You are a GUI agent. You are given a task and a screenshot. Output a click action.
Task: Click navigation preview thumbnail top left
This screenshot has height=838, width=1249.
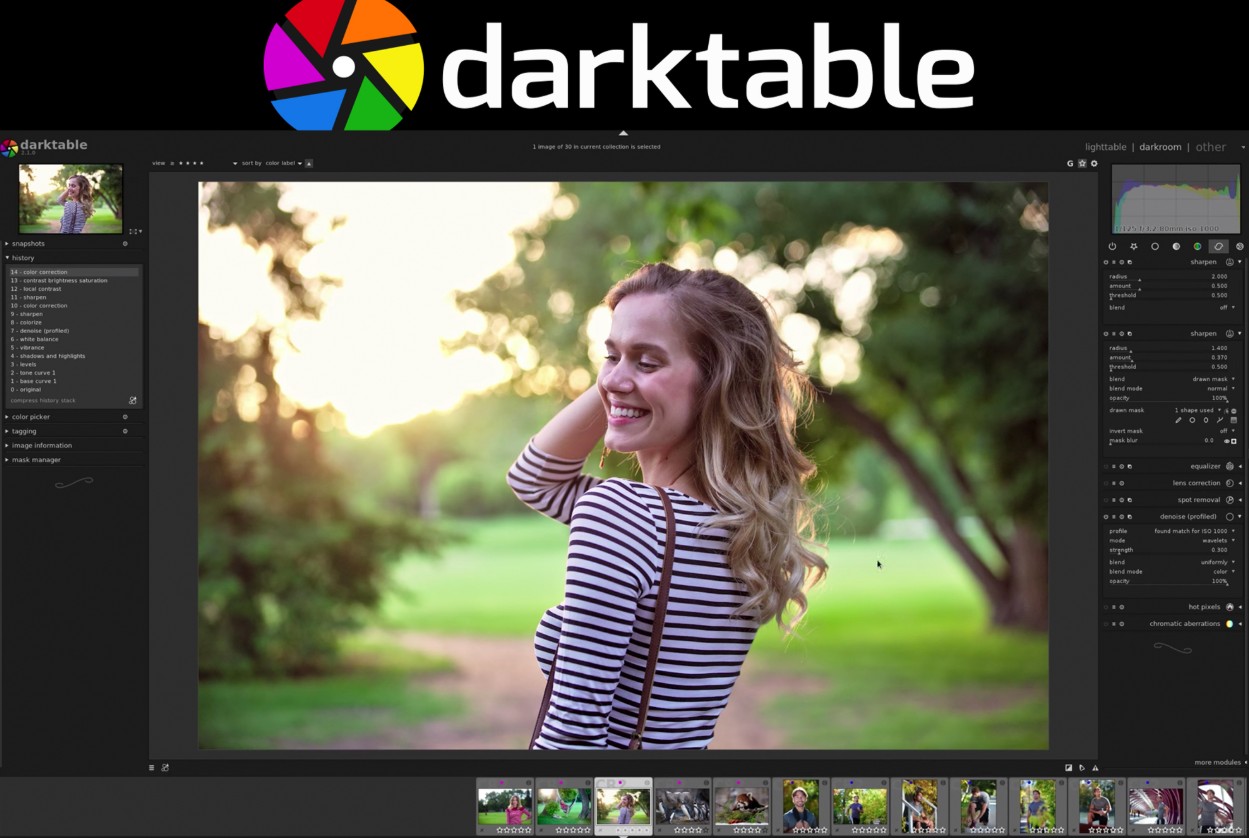pos(71,198)
